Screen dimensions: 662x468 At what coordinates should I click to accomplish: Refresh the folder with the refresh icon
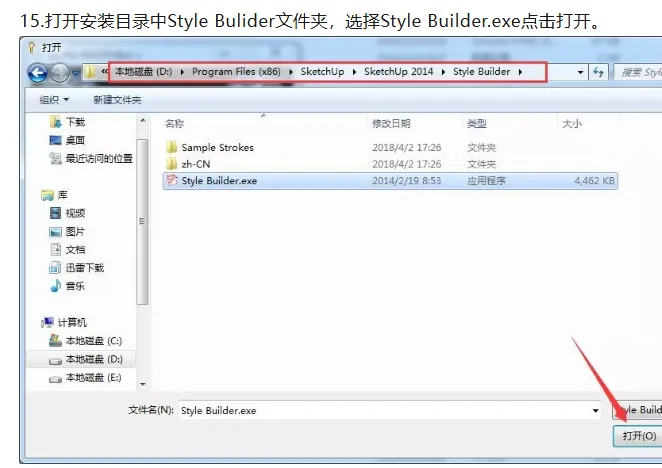pos(598,72)
